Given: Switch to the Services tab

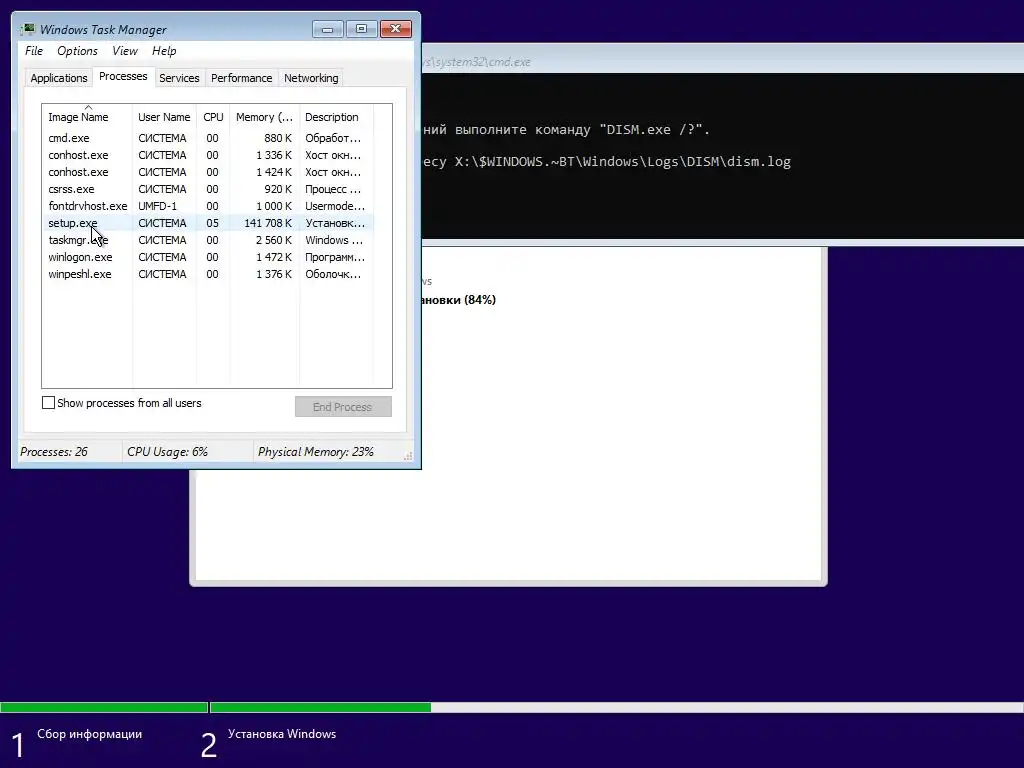Looking at the screenshot, I should (x=179, y=78).
